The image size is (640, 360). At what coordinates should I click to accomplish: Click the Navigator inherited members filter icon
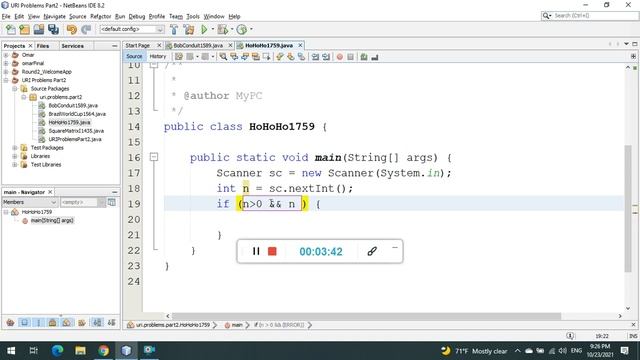pyautogui.click(x=10, y=323)
